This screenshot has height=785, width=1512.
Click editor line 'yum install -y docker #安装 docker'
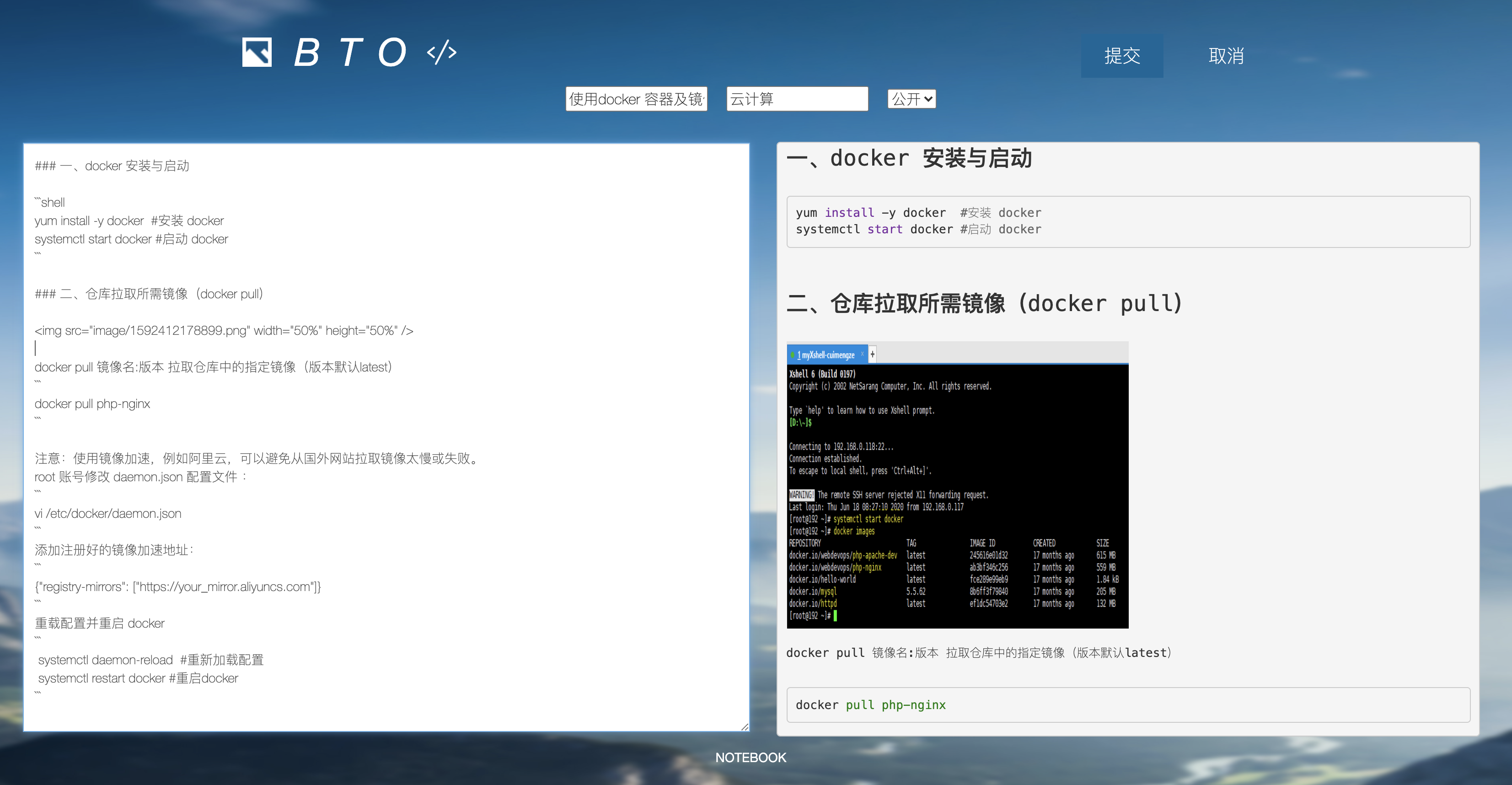(129, 221)
